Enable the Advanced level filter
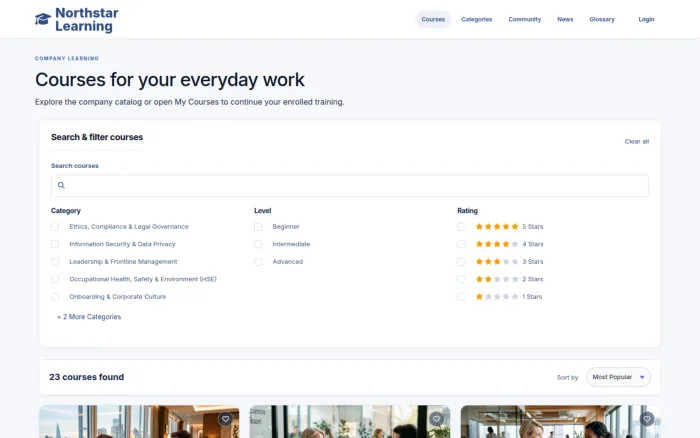Image resolution: width=700 pixels, height=438 pixels. (x=258, y=262)
